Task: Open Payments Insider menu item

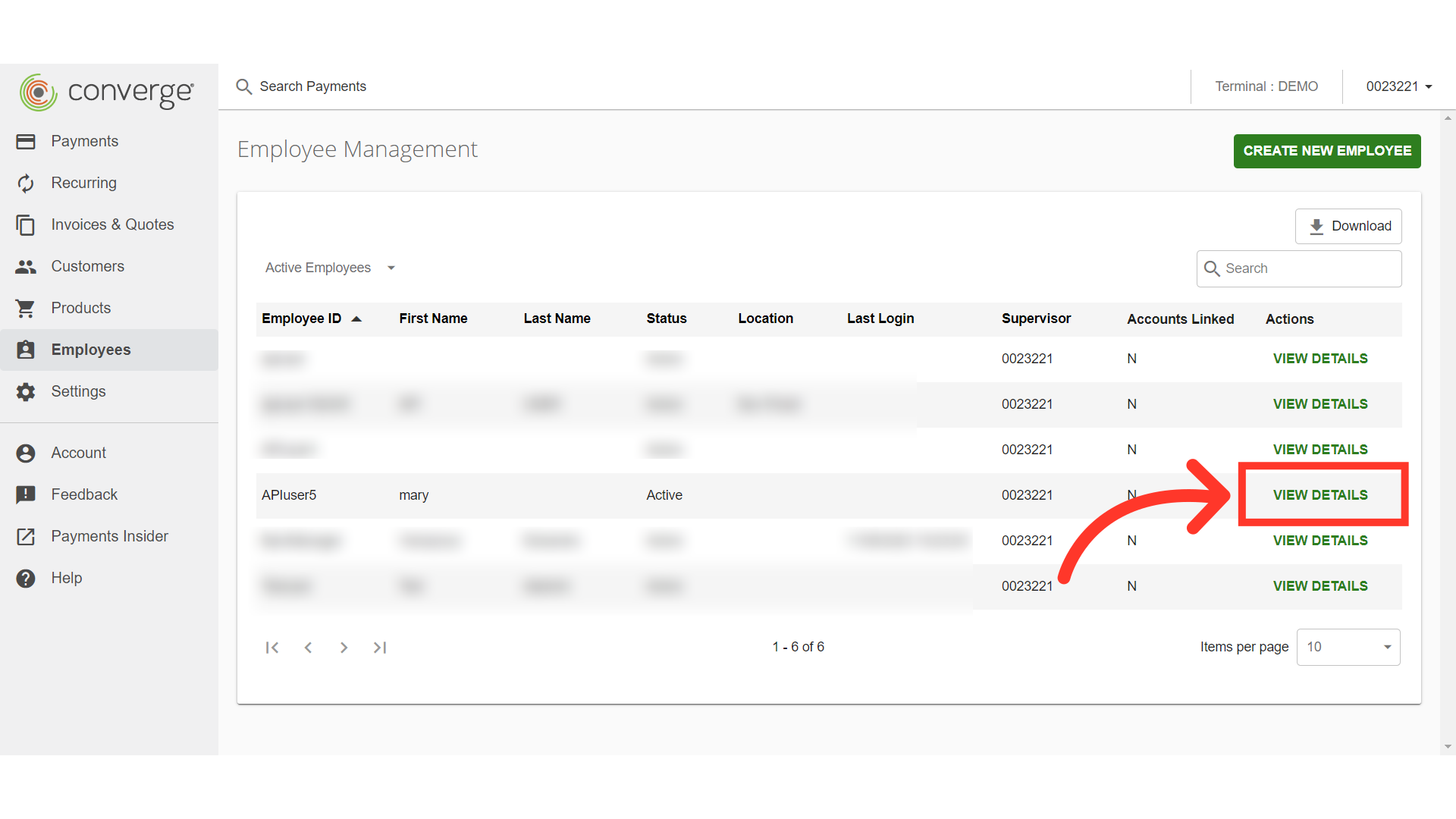Action: pyautogui.click(x=109, y=536)
